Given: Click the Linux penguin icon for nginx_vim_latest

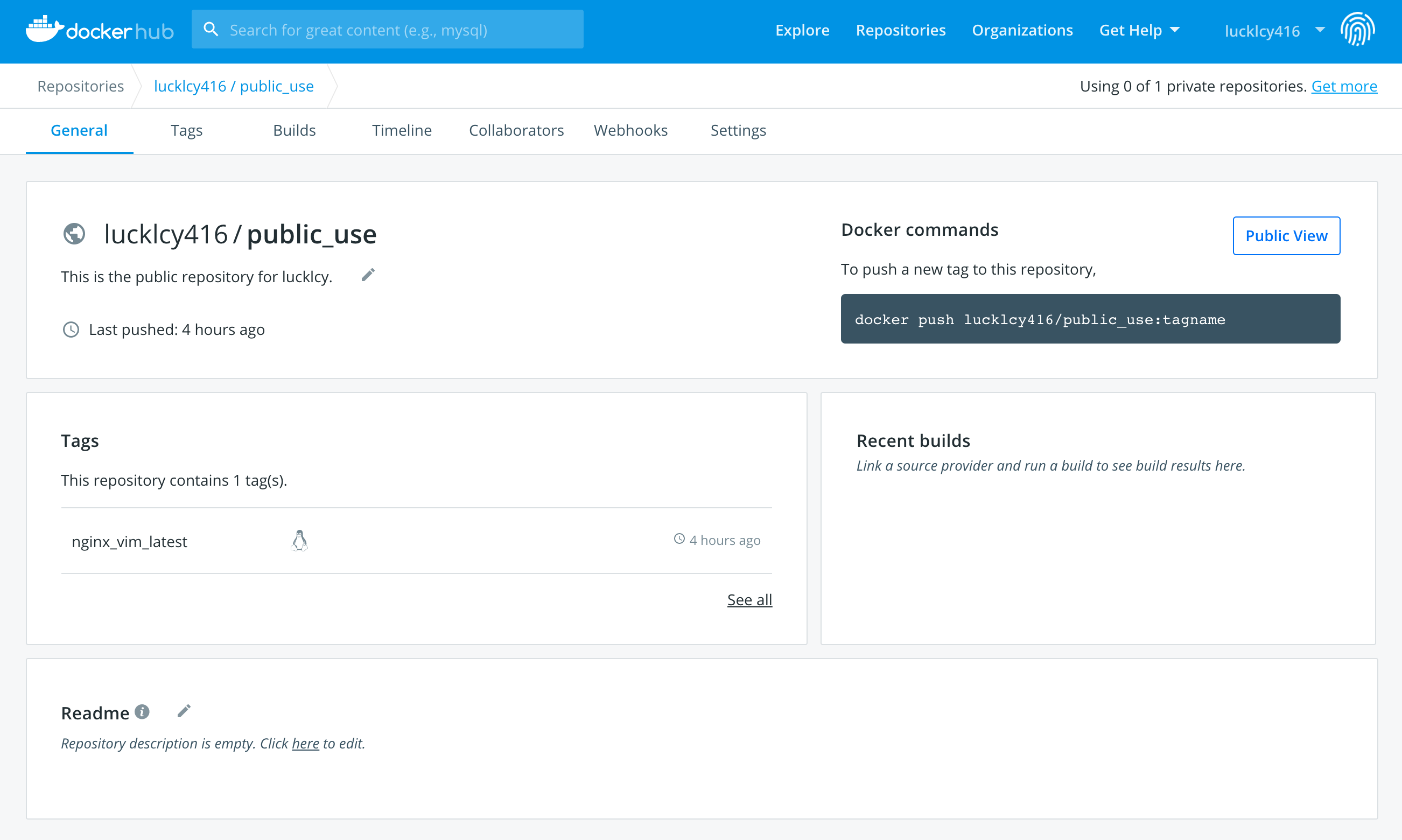Looking at the screenshot, I should pyautogui.click(x=299, y=541).
